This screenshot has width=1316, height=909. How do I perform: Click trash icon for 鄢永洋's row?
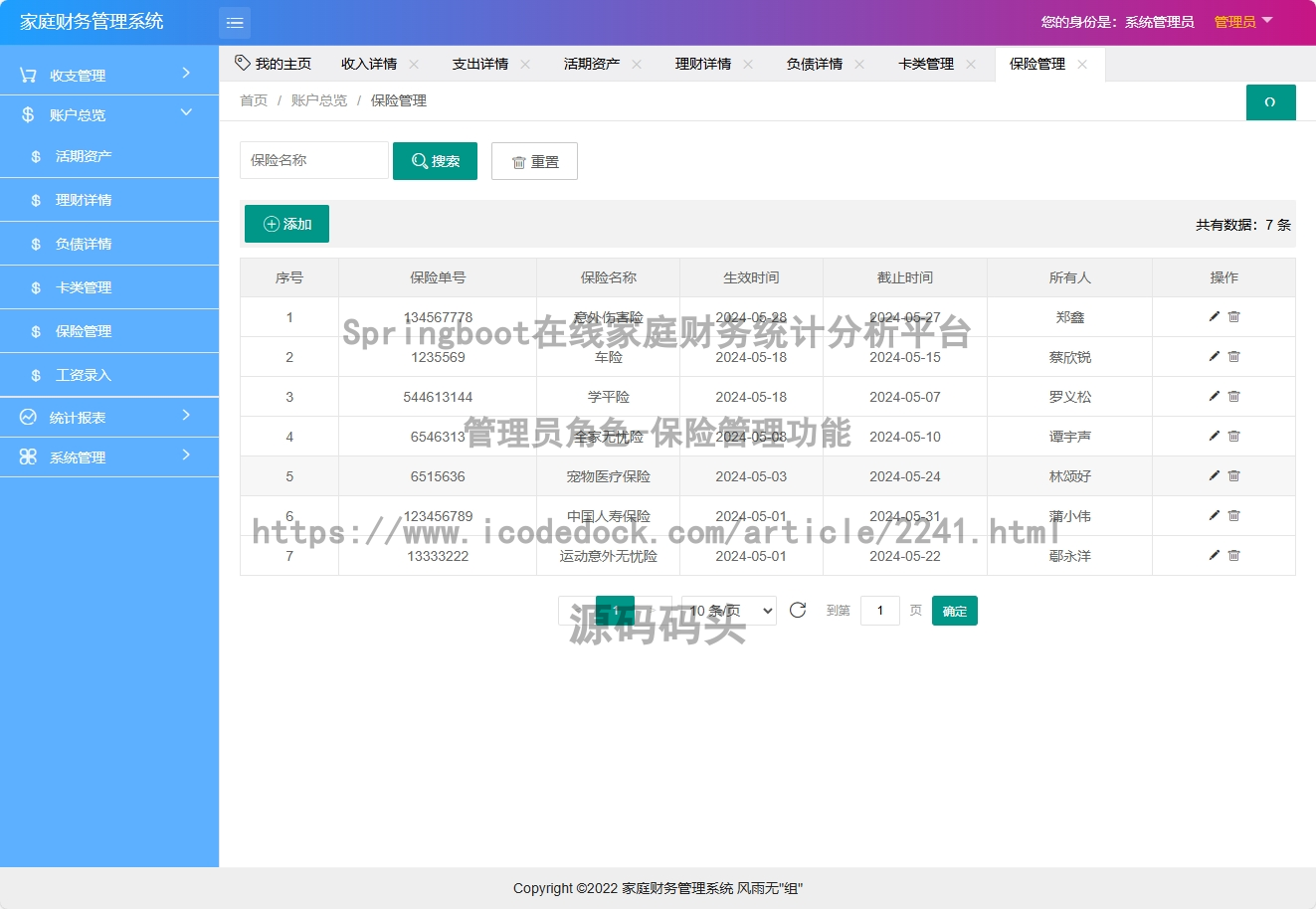(1234, 555)
